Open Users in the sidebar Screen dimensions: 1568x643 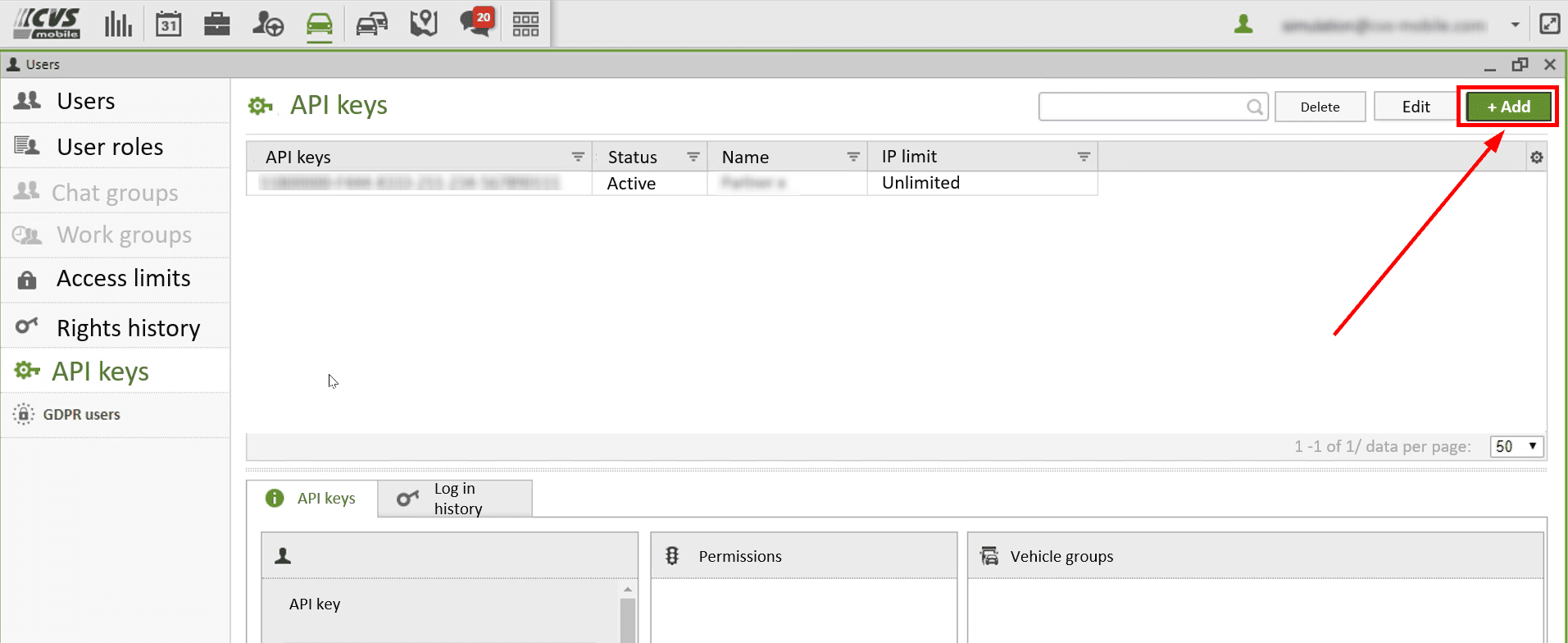pos(116,101)
